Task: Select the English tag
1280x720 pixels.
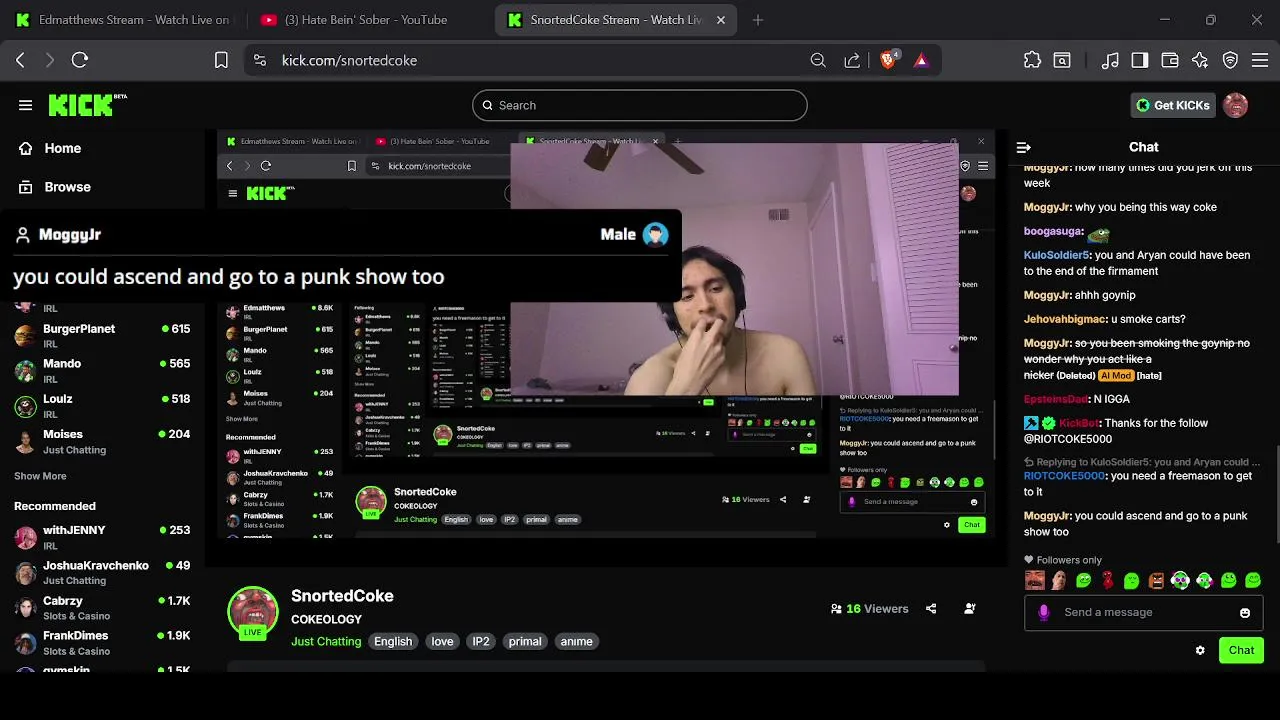Action: (x=393, y=641)
